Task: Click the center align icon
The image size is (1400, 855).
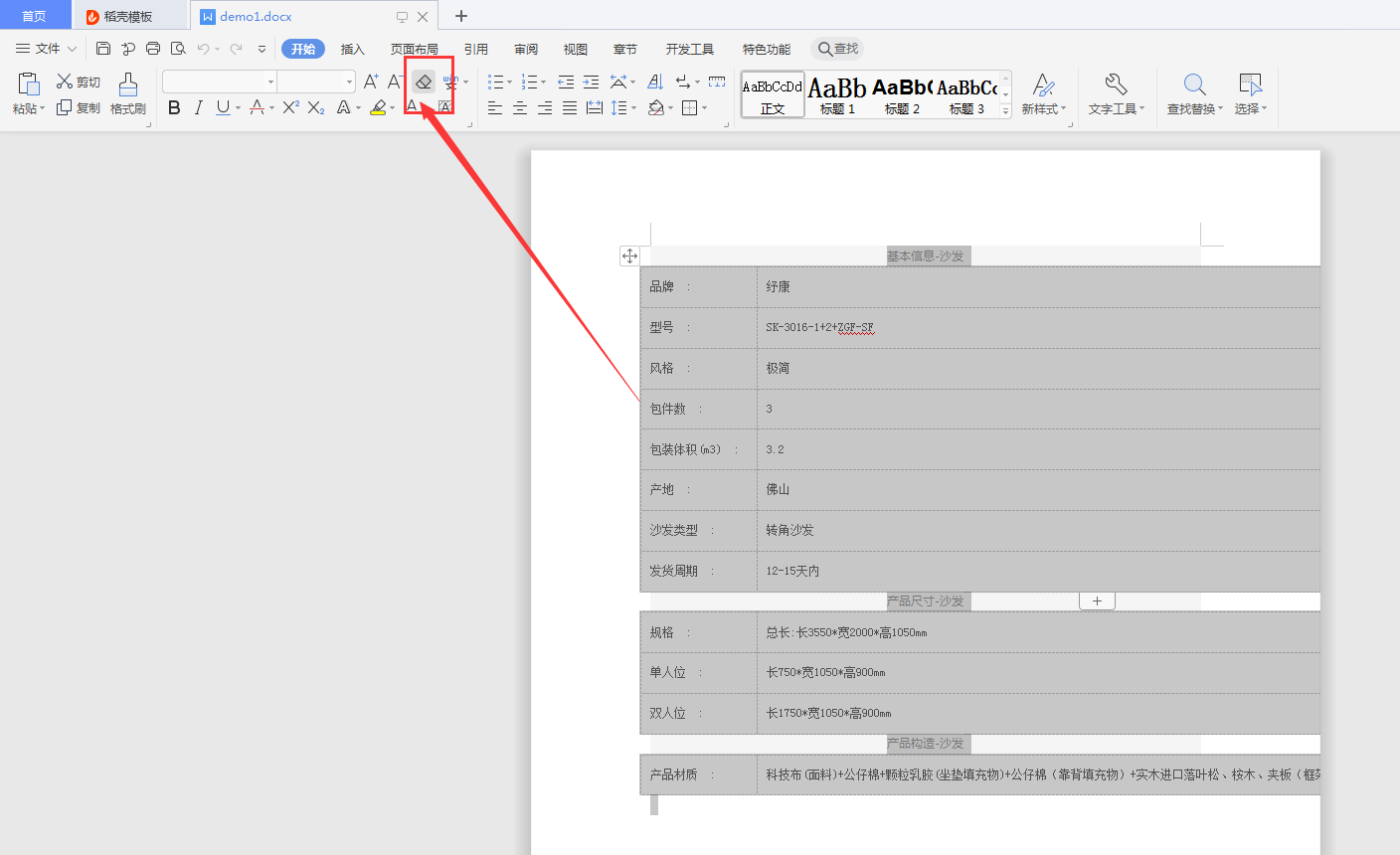Action: pyautogui.click(x=520, y=108)
